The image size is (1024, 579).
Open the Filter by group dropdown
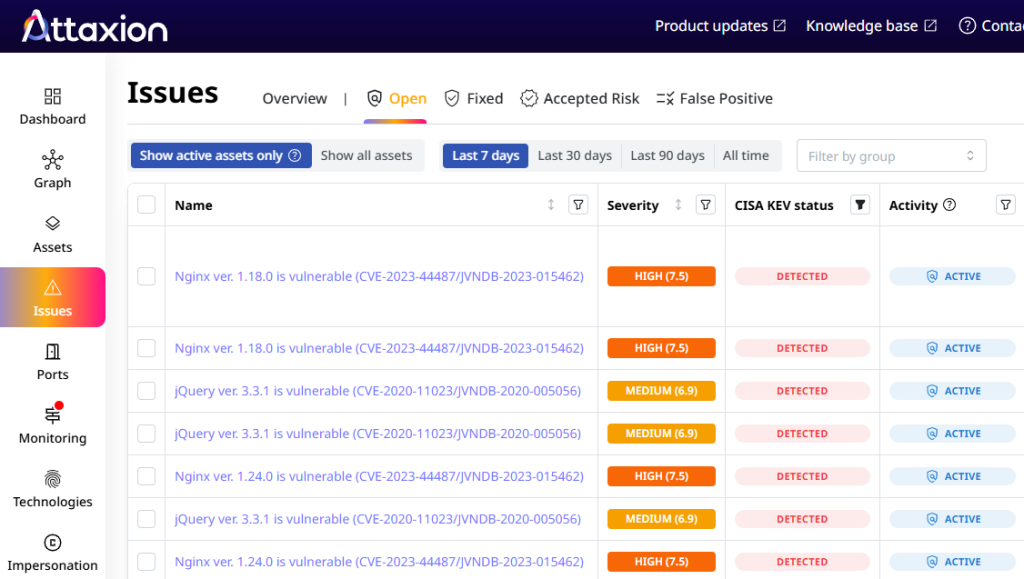pyautogui.click(x=891, y=155)
